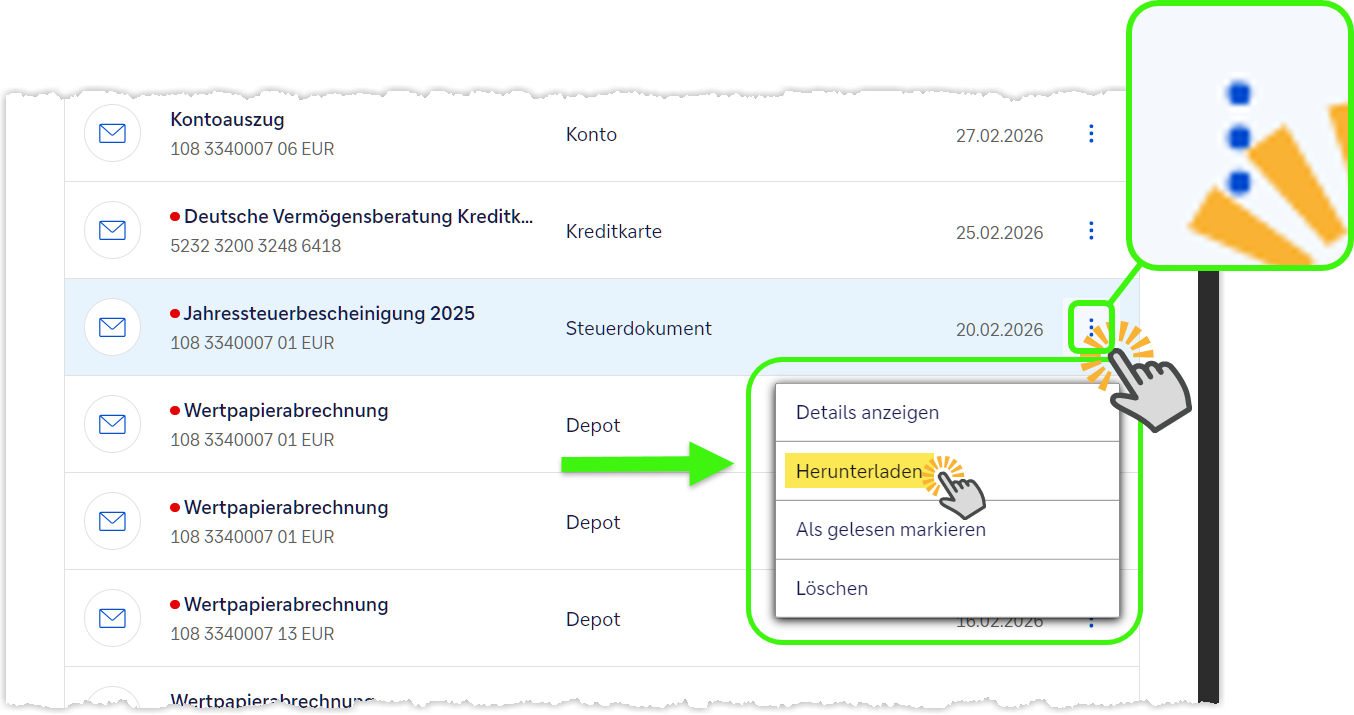Open the three-dot menu in the Kreditkarte row

(x=1091, y=231)
